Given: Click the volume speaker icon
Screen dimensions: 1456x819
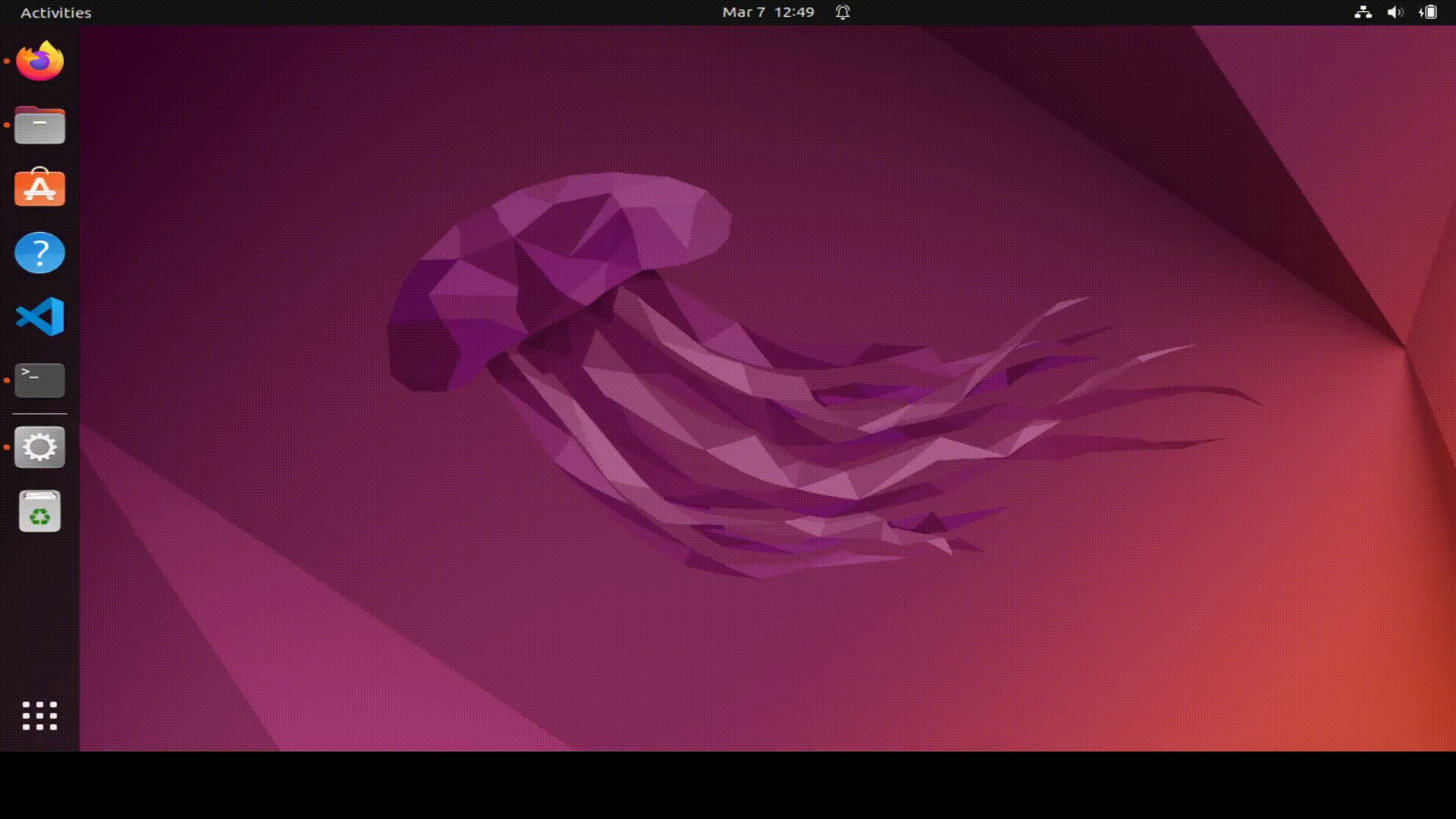Looking at the screenshot, I should click(1395, 12).
